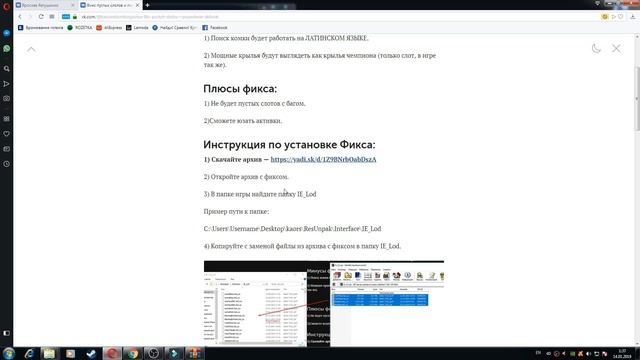Open the yadi.sk archive download link
This screenshot has width=640, height=360.
pyautogui.click(x=323, y=159)
